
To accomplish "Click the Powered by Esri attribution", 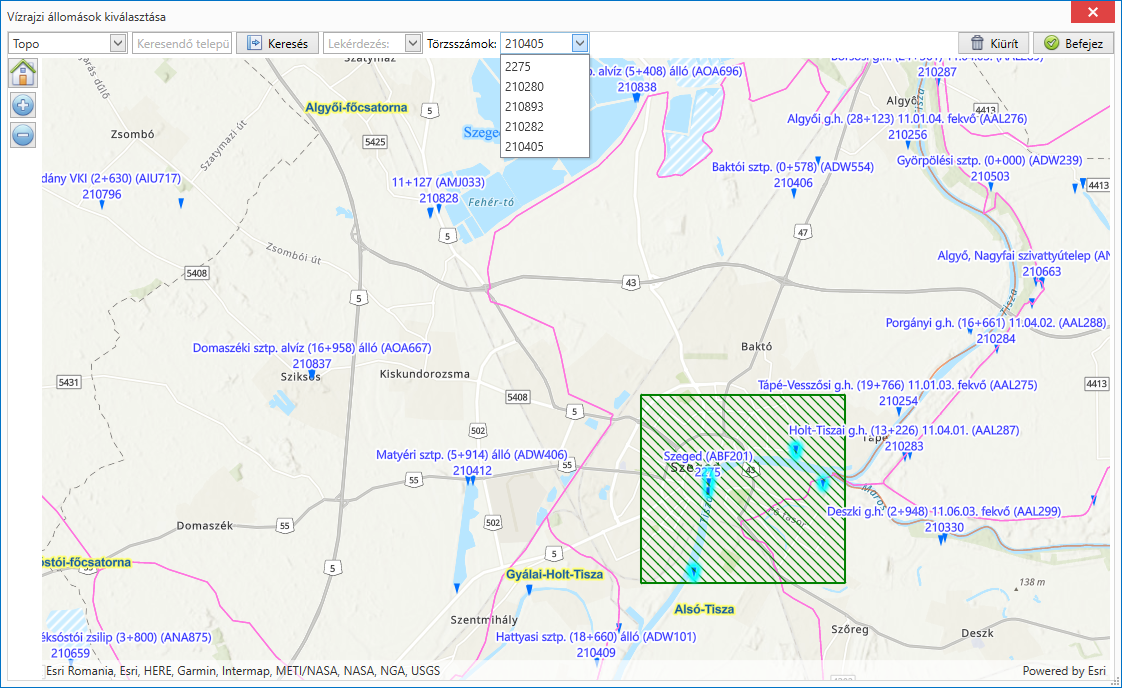I will coord(1064,671).
